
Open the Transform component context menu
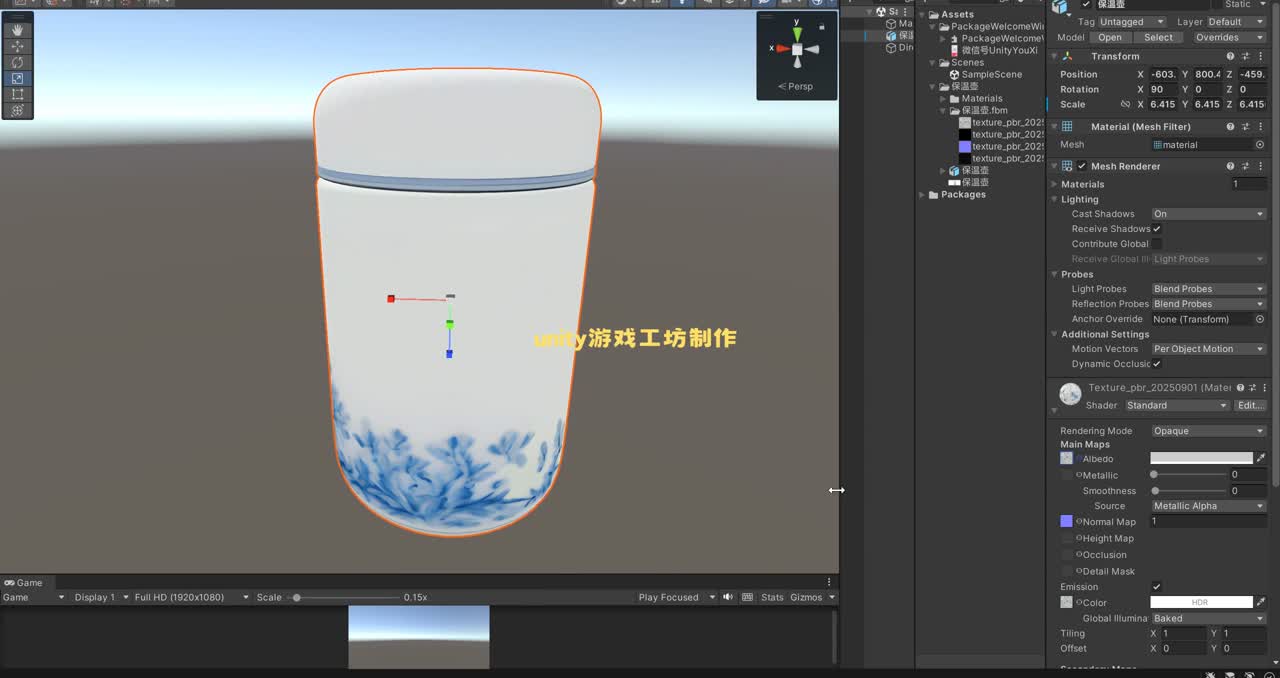[x=1262, y=56]
